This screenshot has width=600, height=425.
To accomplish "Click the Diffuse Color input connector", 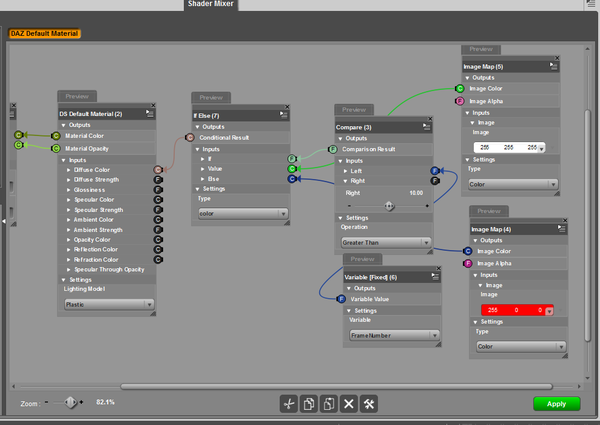I will [158, 169].
